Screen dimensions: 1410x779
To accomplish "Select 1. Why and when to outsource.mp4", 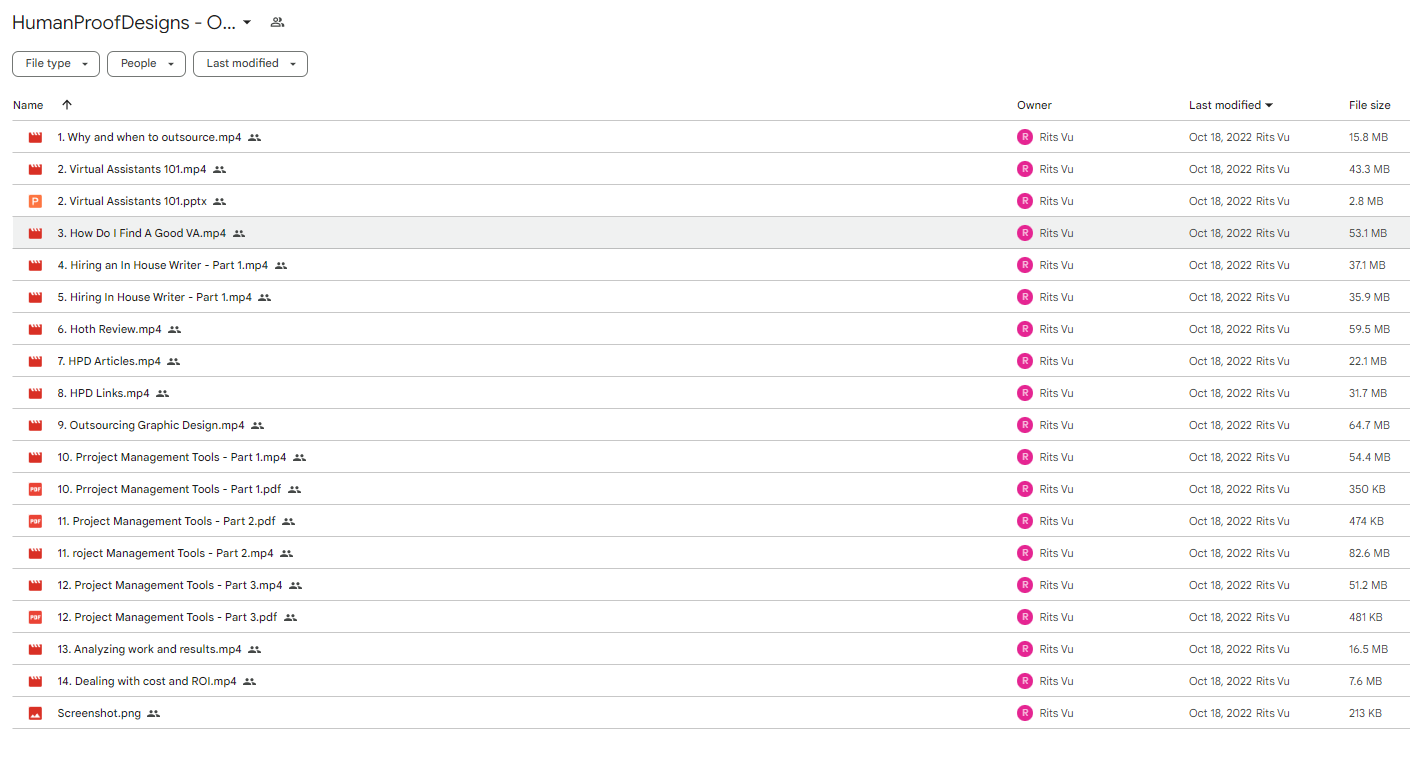I will tap(149, 137).
